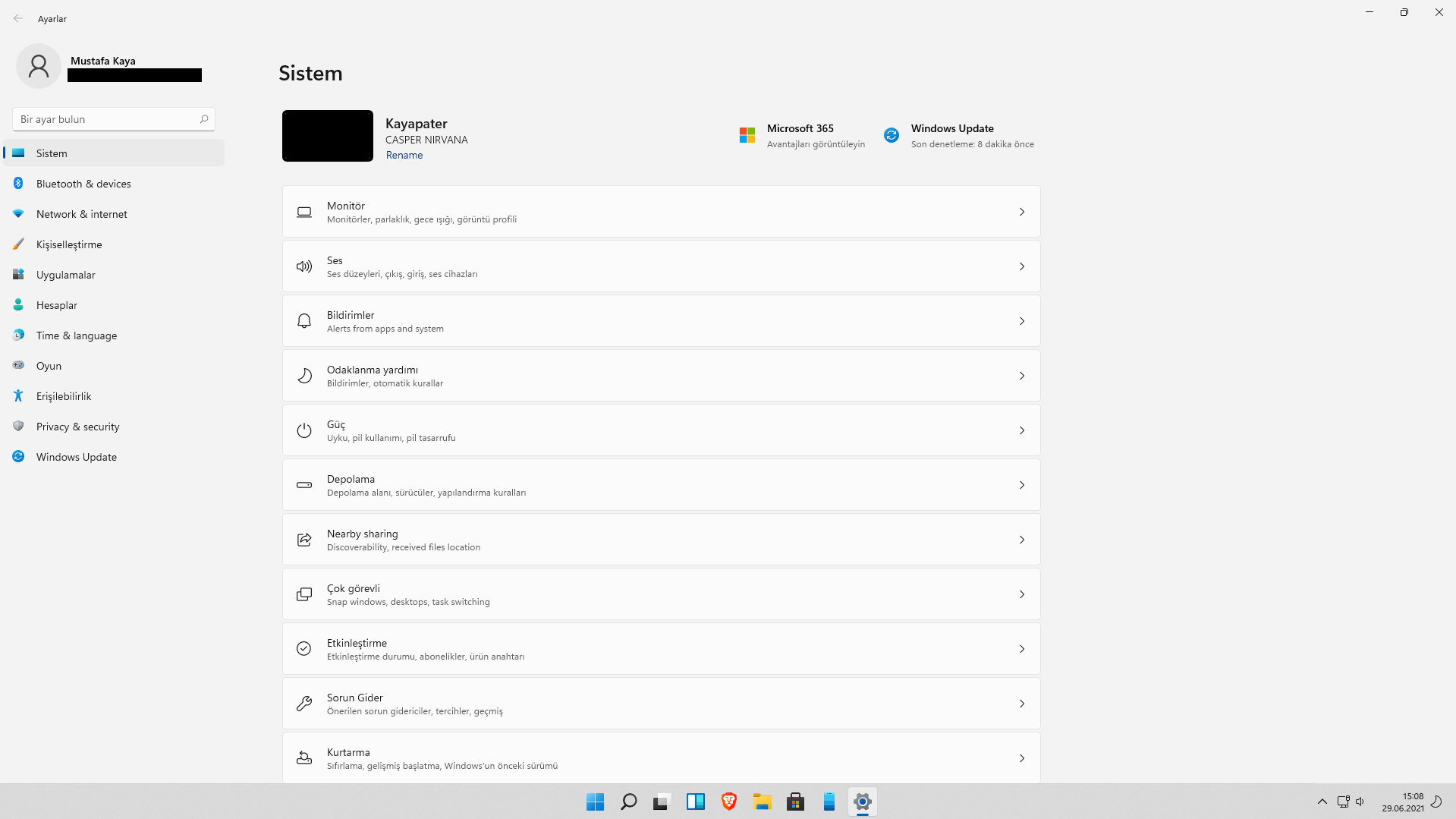Open the Start menu from the taskbar
The height and width of the screenshot is (819, 1456).
(596, 802)
